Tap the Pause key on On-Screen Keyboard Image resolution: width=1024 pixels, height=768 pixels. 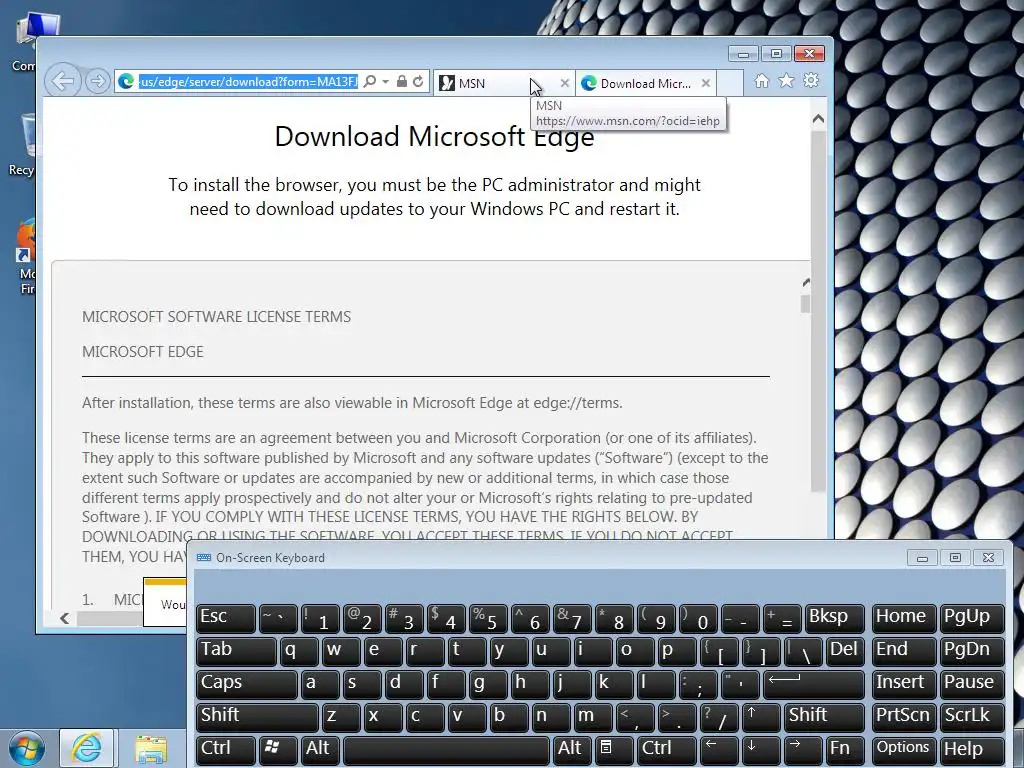(972, 683)
